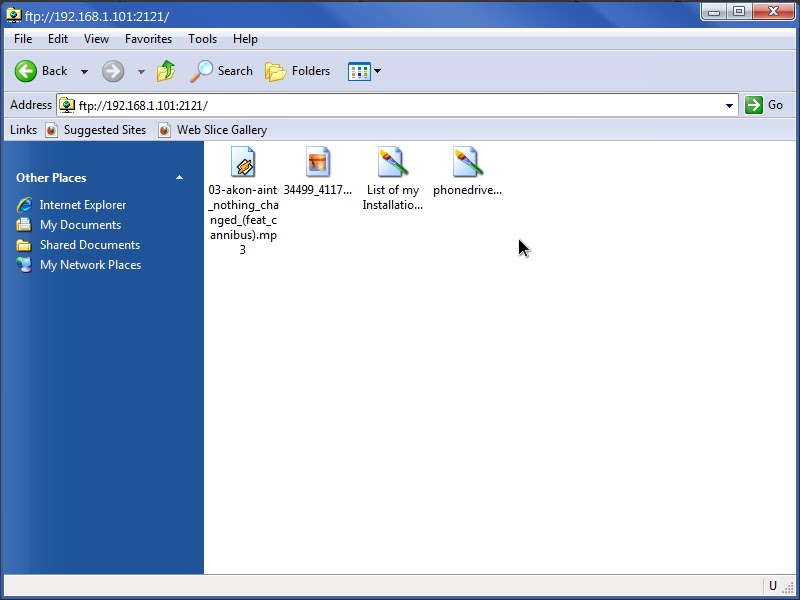
Task: Click the Internet Explorer icon in Other Places
Action: [x=24, y=205]
